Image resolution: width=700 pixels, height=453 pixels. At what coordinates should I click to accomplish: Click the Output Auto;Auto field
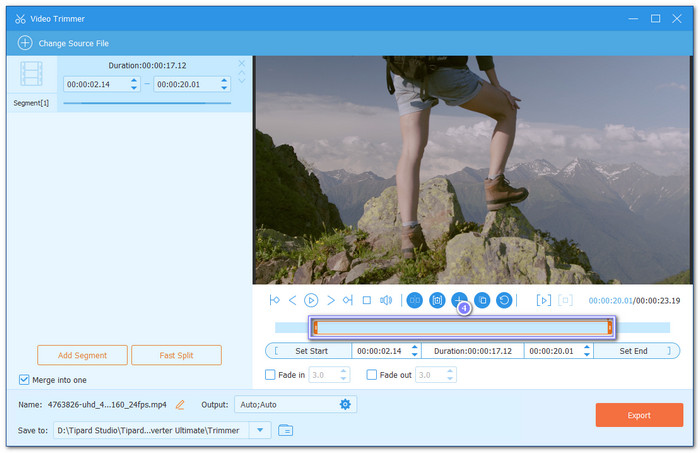[x=295, y=404]
